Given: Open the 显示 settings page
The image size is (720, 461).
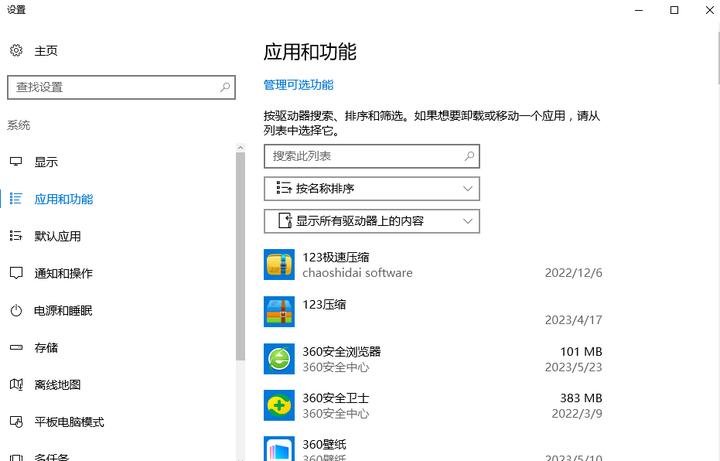Looking at the screenshot, I should [x=46, y=162].
